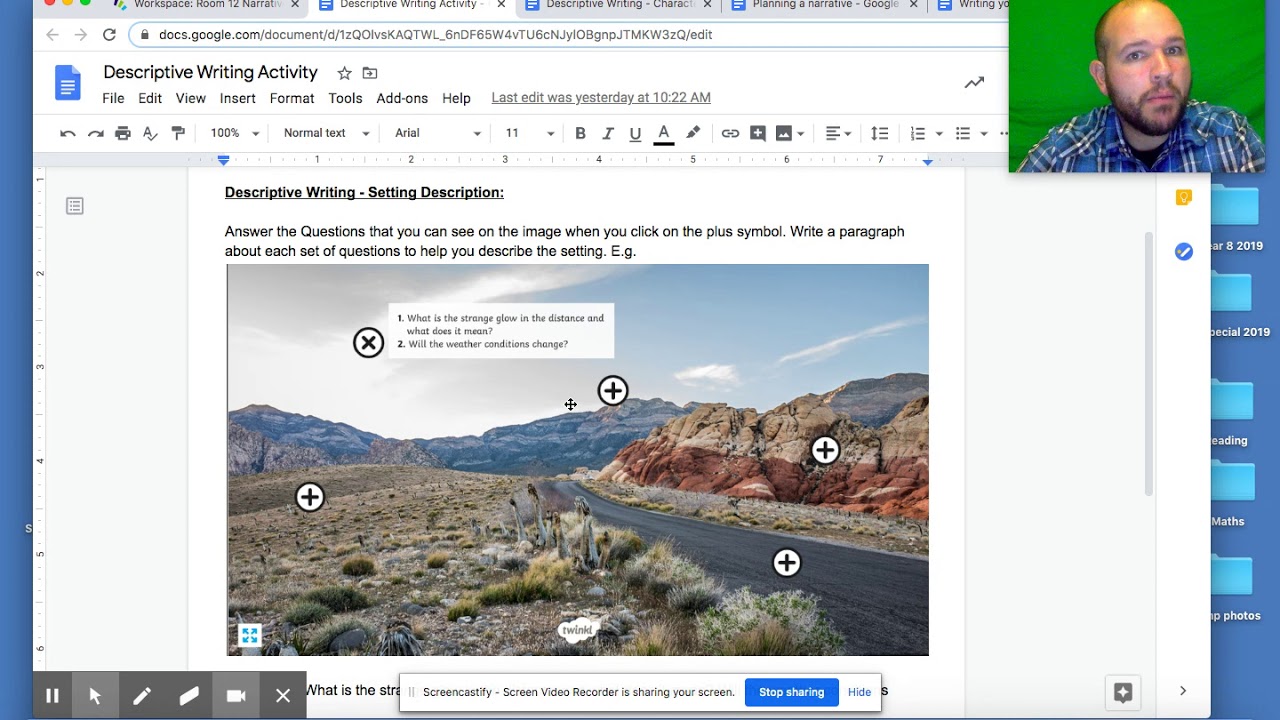Expand the bulleted list options arrow

(984, 133)
